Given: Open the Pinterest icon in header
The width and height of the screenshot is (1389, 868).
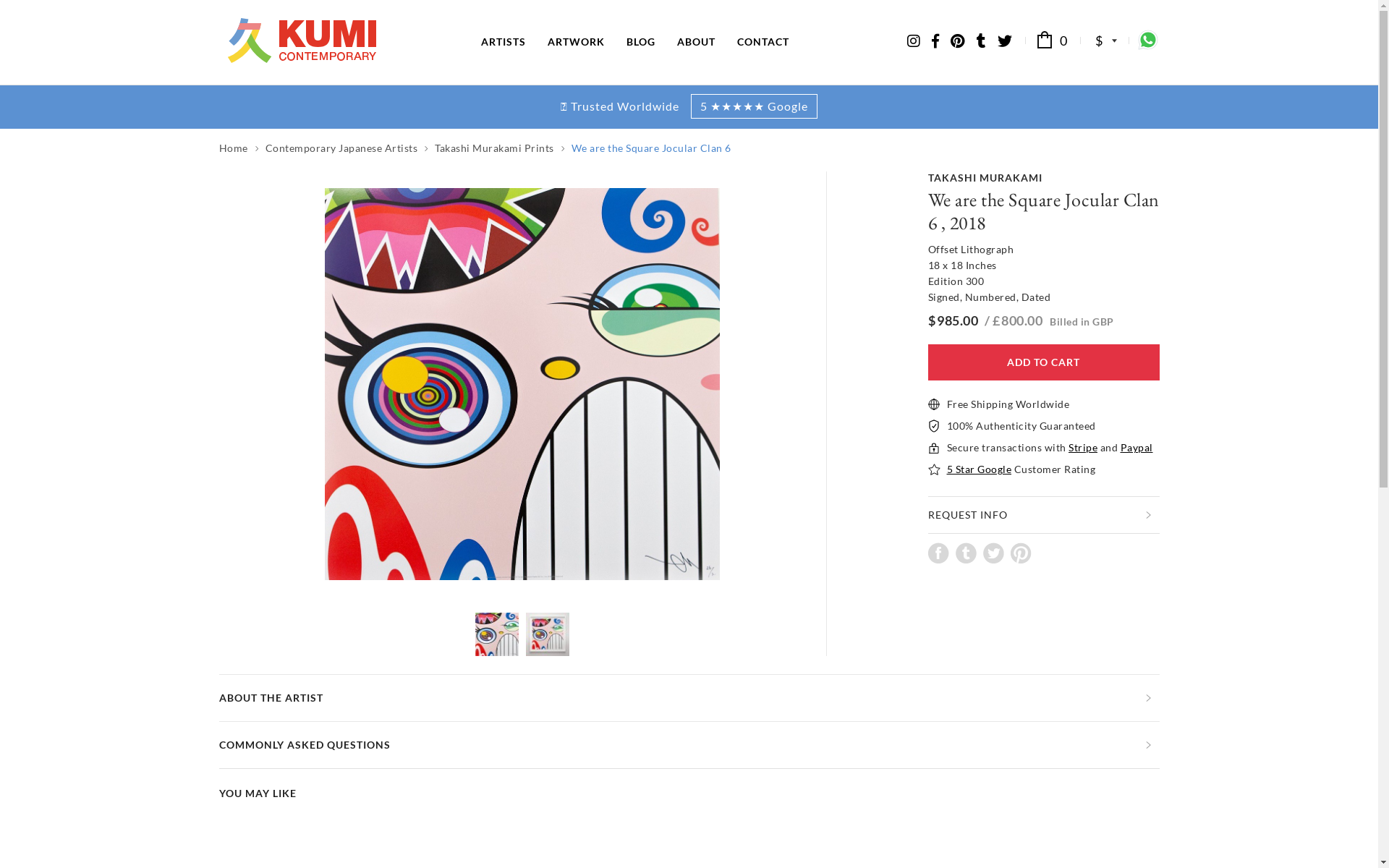Looking at the screenshot, I should click(958, 41).
